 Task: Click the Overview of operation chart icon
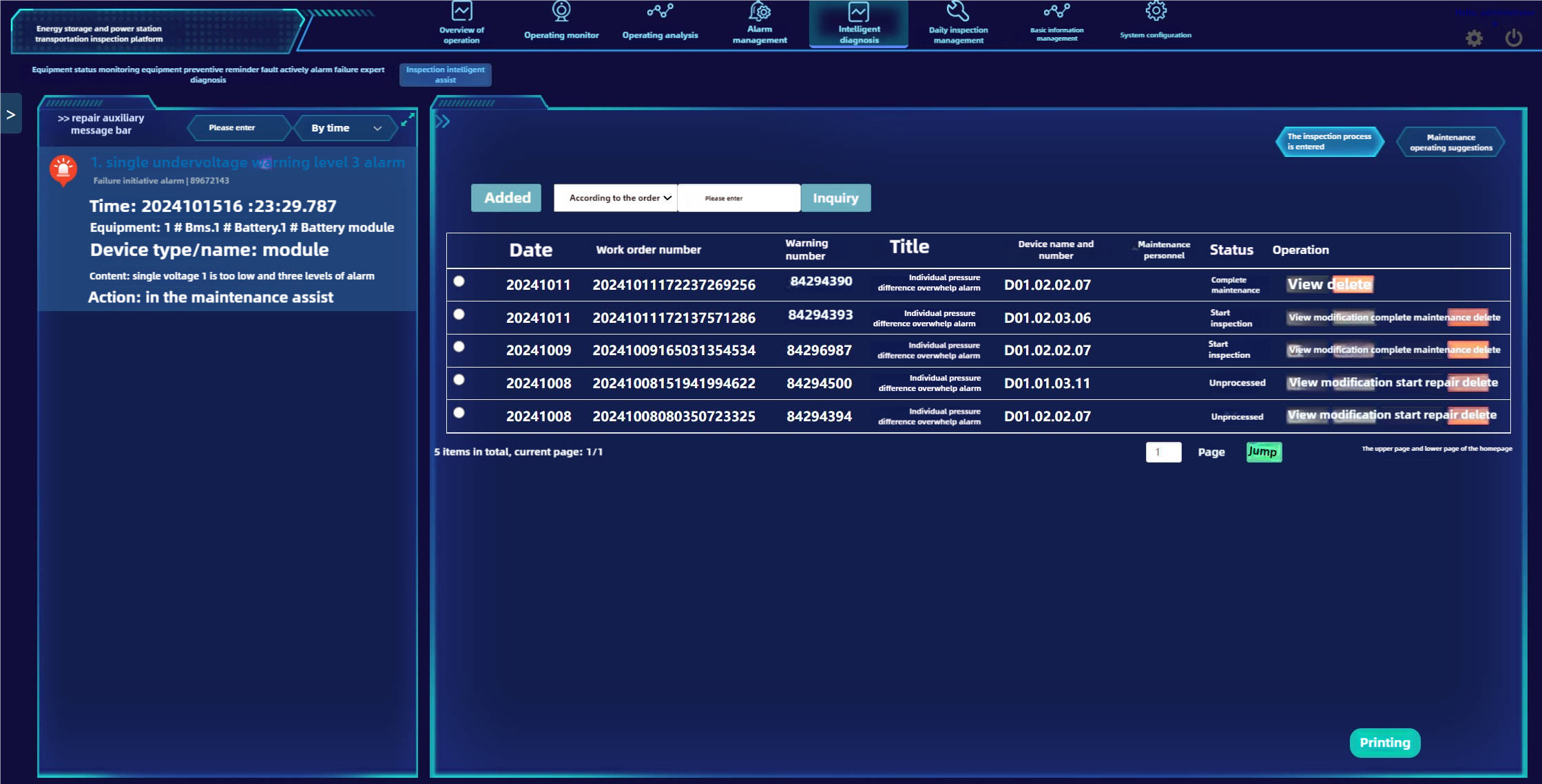point(461,11)
